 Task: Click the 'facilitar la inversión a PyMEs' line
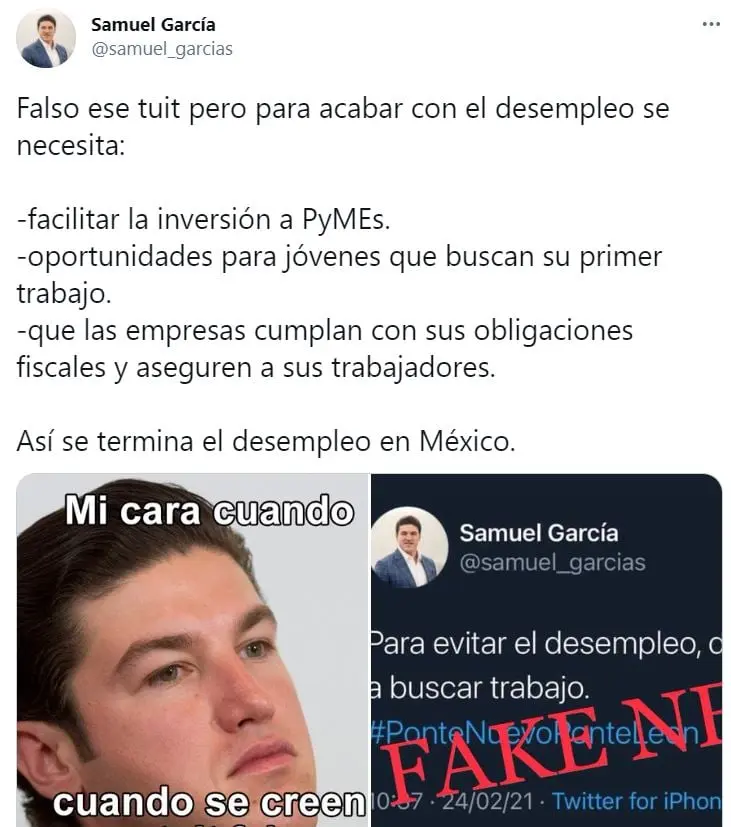(x=204, y=219)
